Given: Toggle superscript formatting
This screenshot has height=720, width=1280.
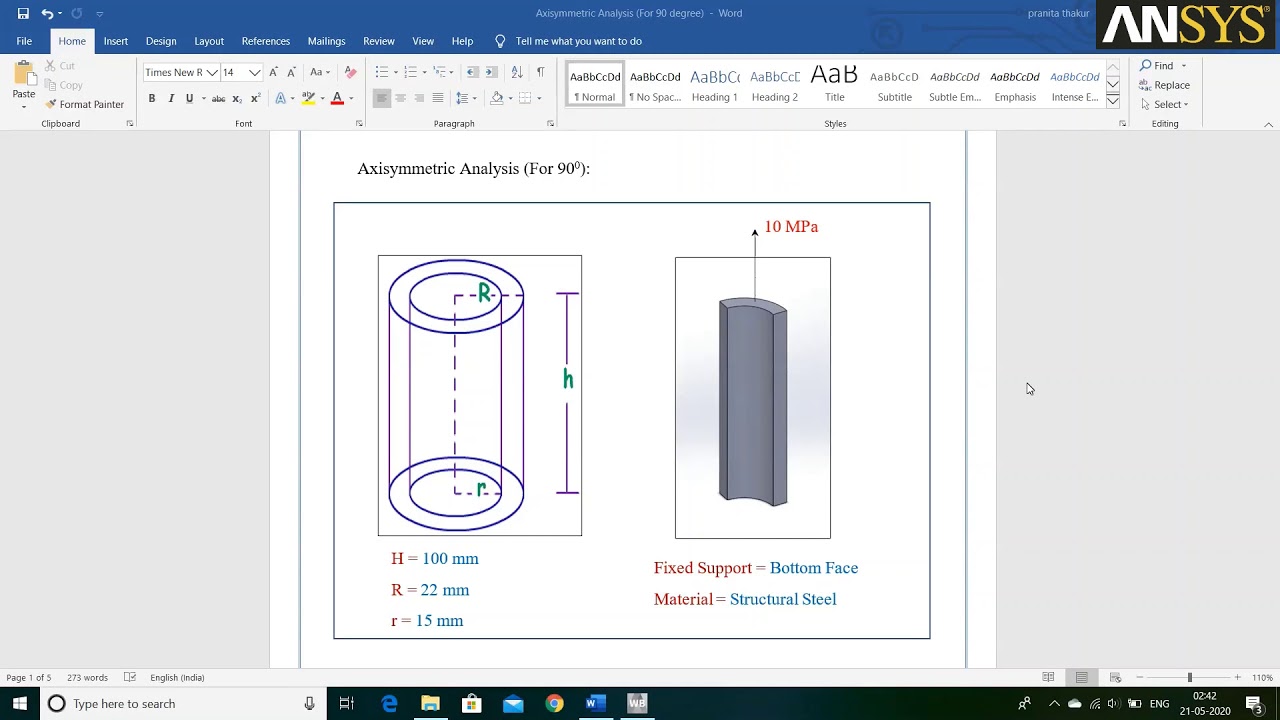Looking at the screenshot, I should pyautogui.click(x=255, y=98).
